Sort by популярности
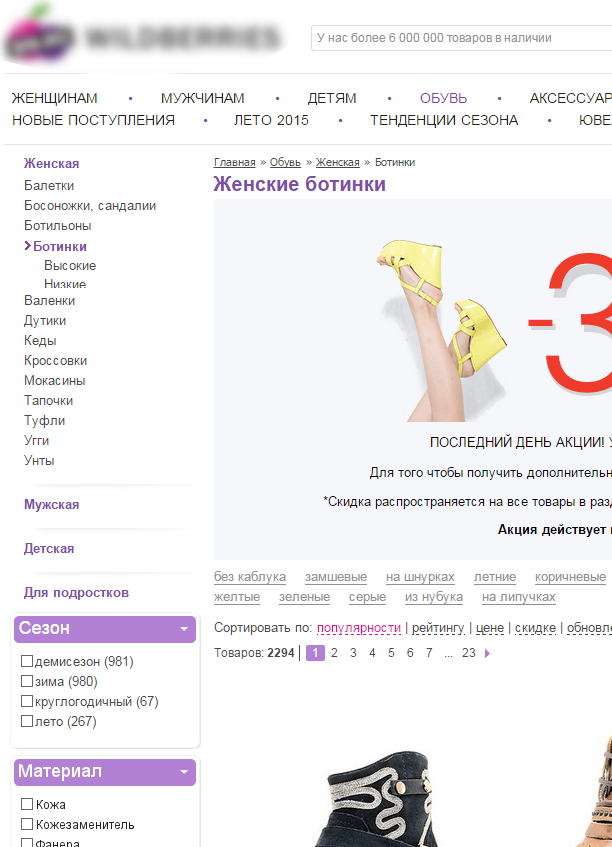Viewport: 612px width, 847px height. 359,628
